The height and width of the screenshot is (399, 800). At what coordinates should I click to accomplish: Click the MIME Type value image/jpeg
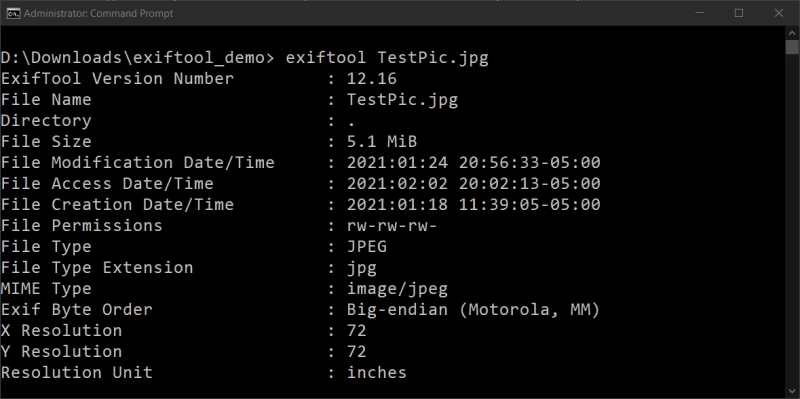click(397, 289)
